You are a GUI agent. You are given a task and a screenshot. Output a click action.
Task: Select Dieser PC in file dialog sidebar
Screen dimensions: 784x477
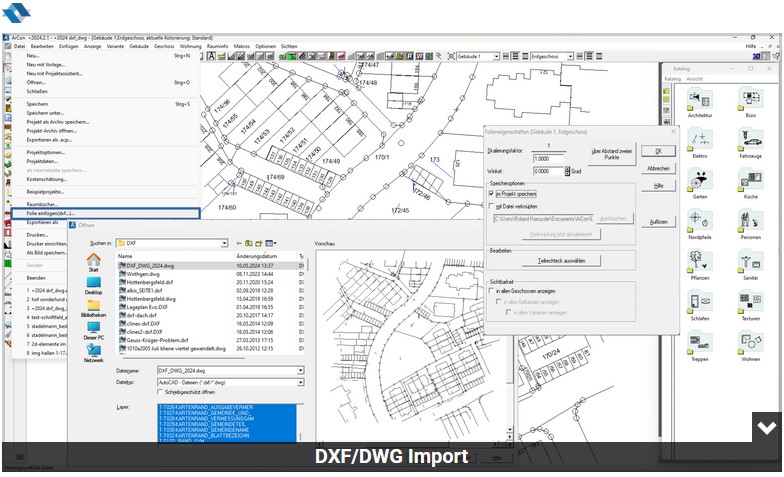coord(94,330)
